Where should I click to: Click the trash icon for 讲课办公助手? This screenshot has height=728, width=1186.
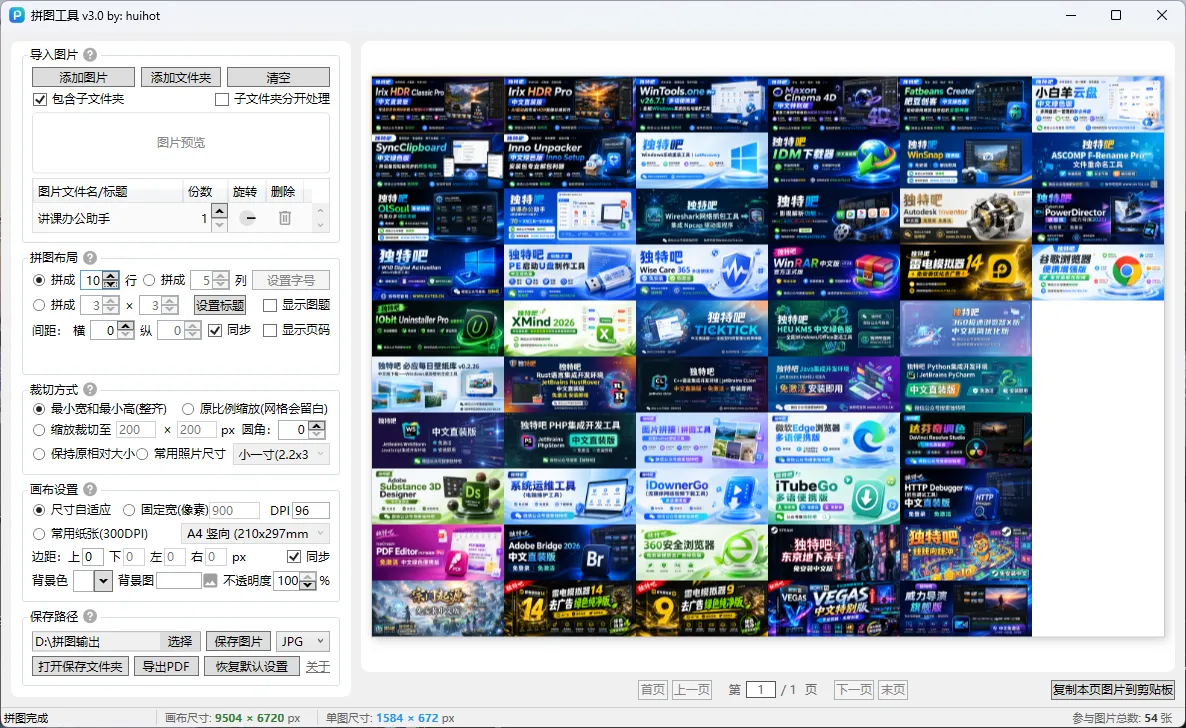click(x=285, y=218)
